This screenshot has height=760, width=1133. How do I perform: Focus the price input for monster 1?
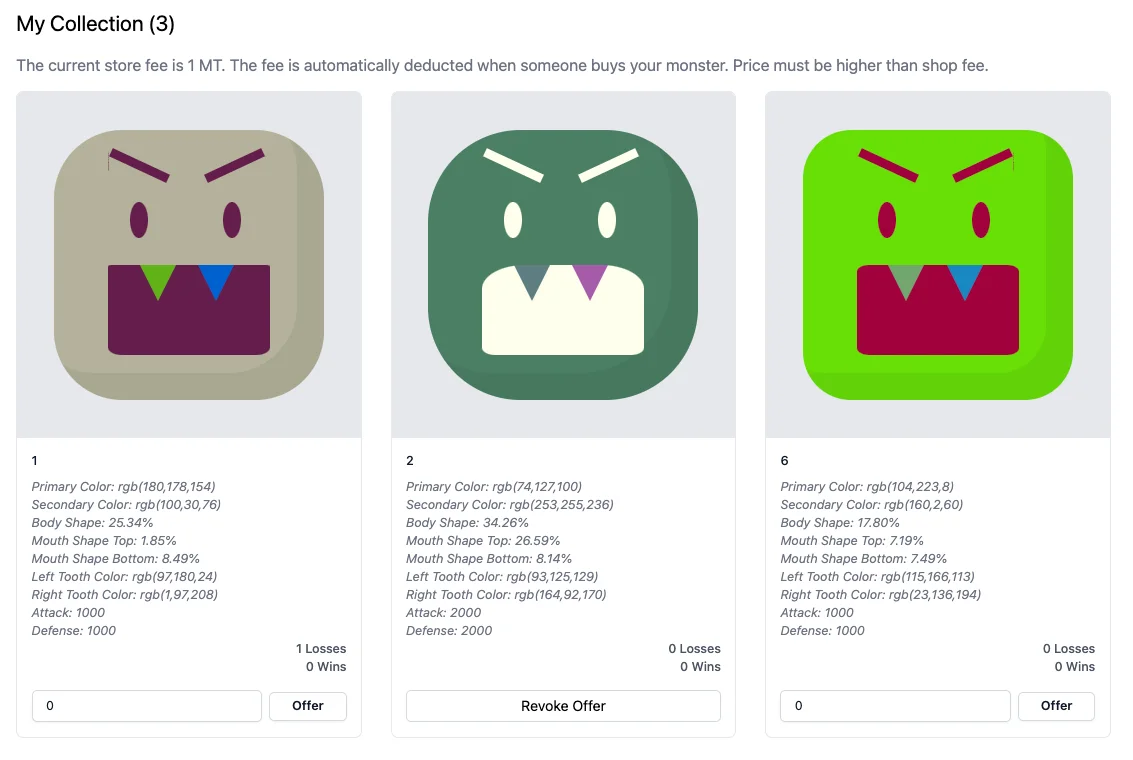147,706
